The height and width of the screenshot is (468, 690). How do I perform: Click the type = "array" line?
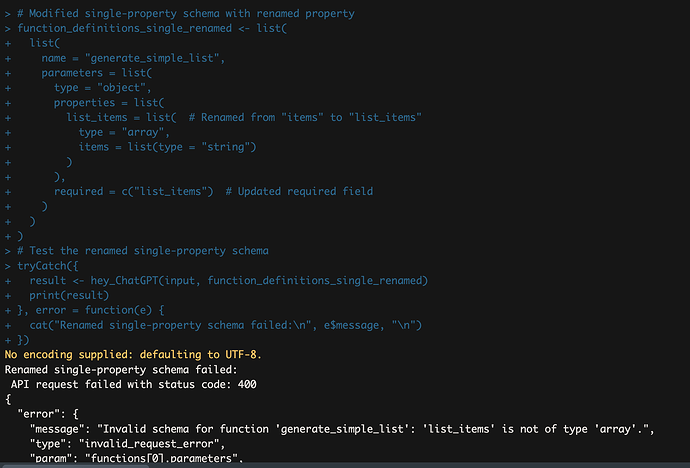tap(123, 132)
